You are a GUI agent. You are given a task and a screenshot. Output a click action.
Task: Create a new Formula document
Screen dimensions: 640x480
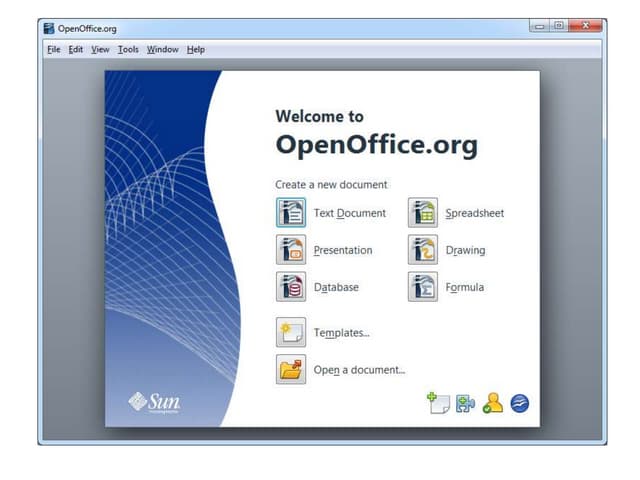coord(423,287)
